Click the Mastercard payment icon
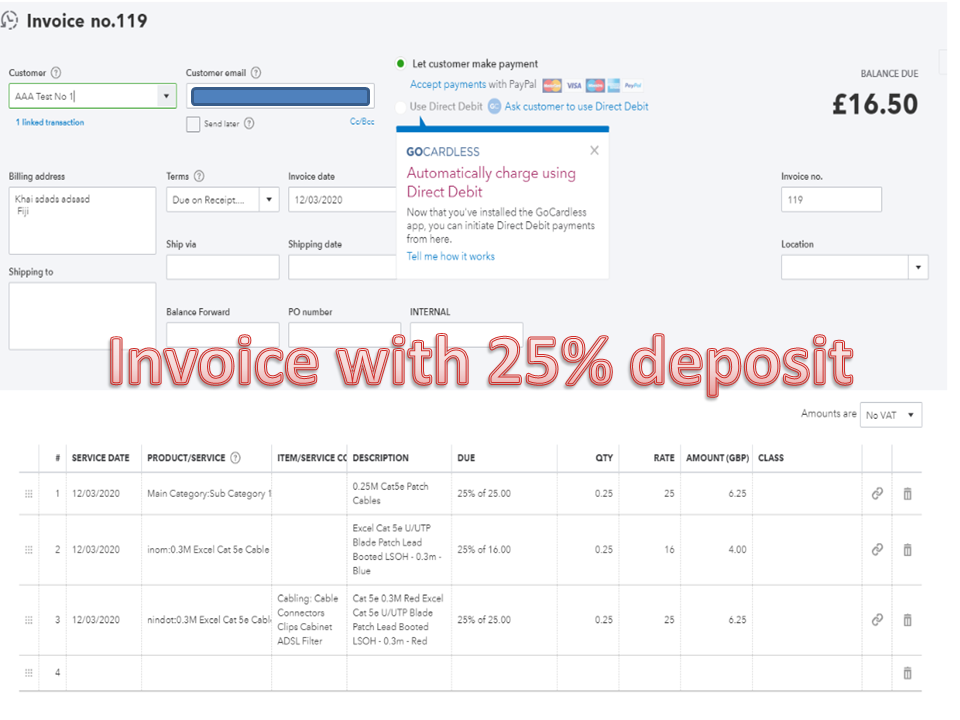The image size is (960, 720). point(552,85)
